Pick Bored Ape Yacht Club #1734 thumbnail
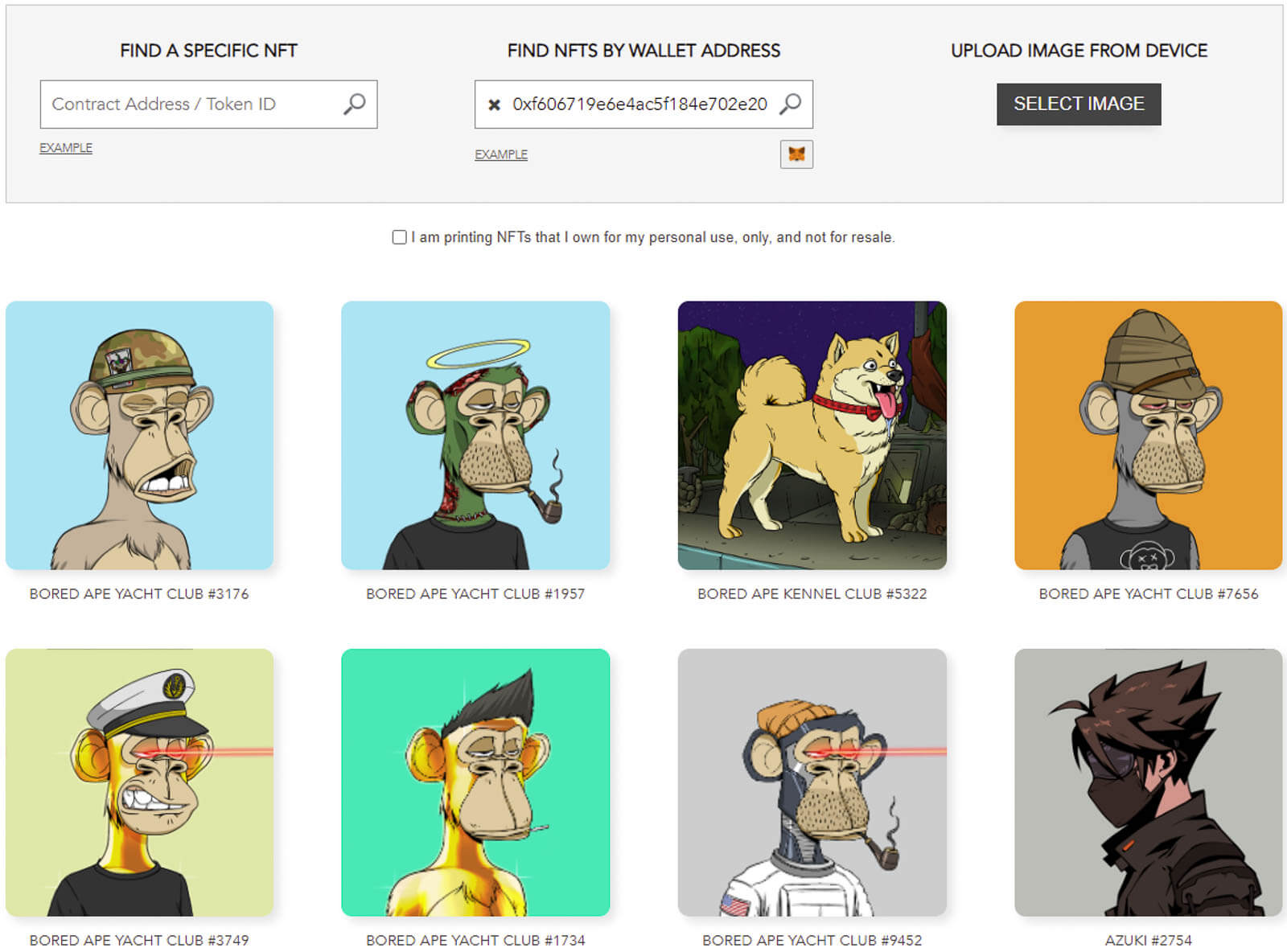1287x952 pixels. 475,782
